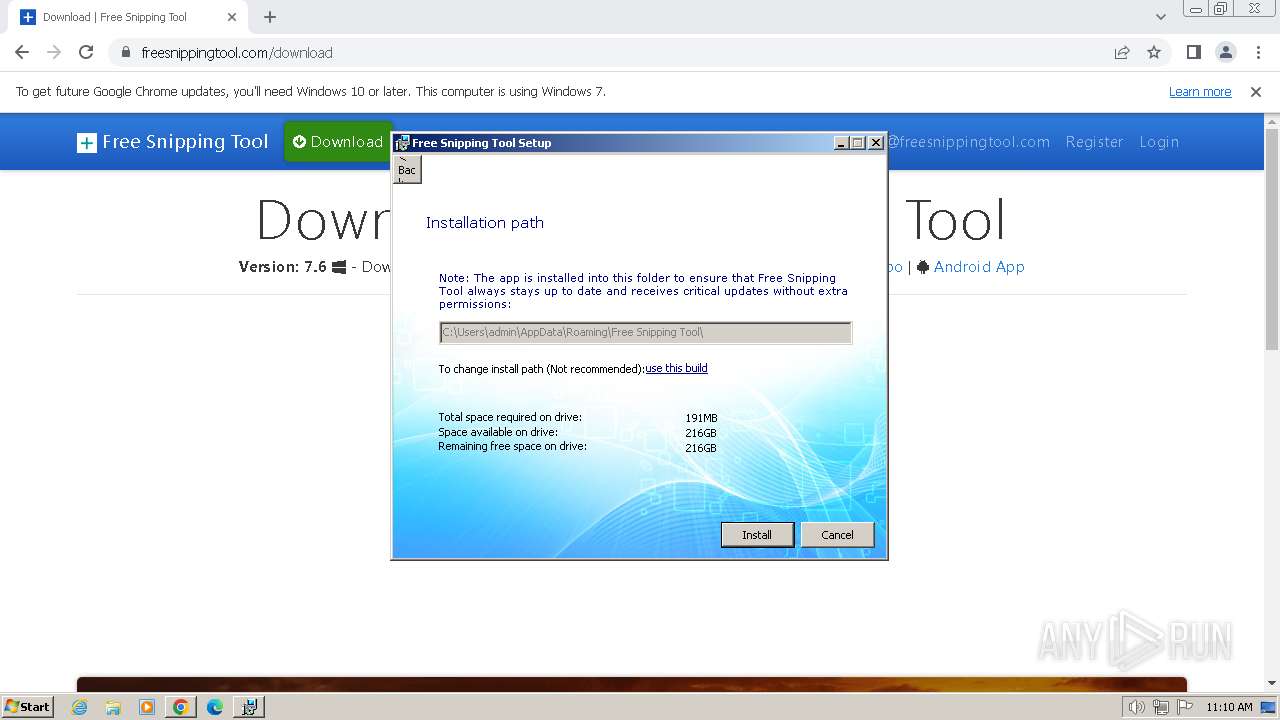
Task: Click the address bar URL
Action: pos(237,53)
